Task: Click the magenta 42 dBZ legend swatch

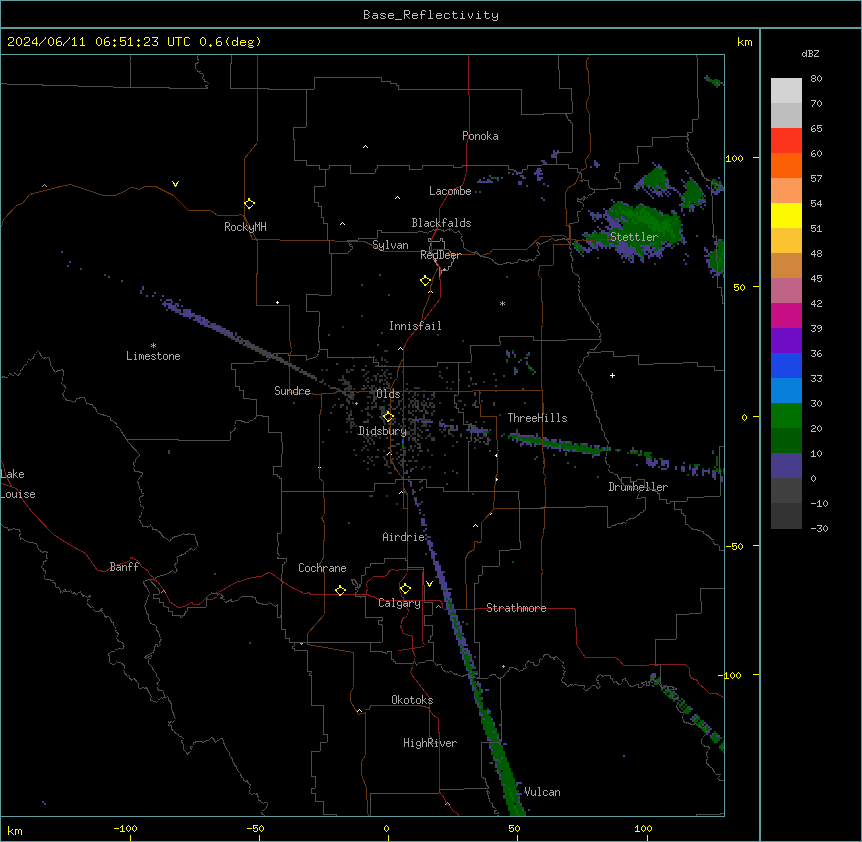Action: click(786, 315)
